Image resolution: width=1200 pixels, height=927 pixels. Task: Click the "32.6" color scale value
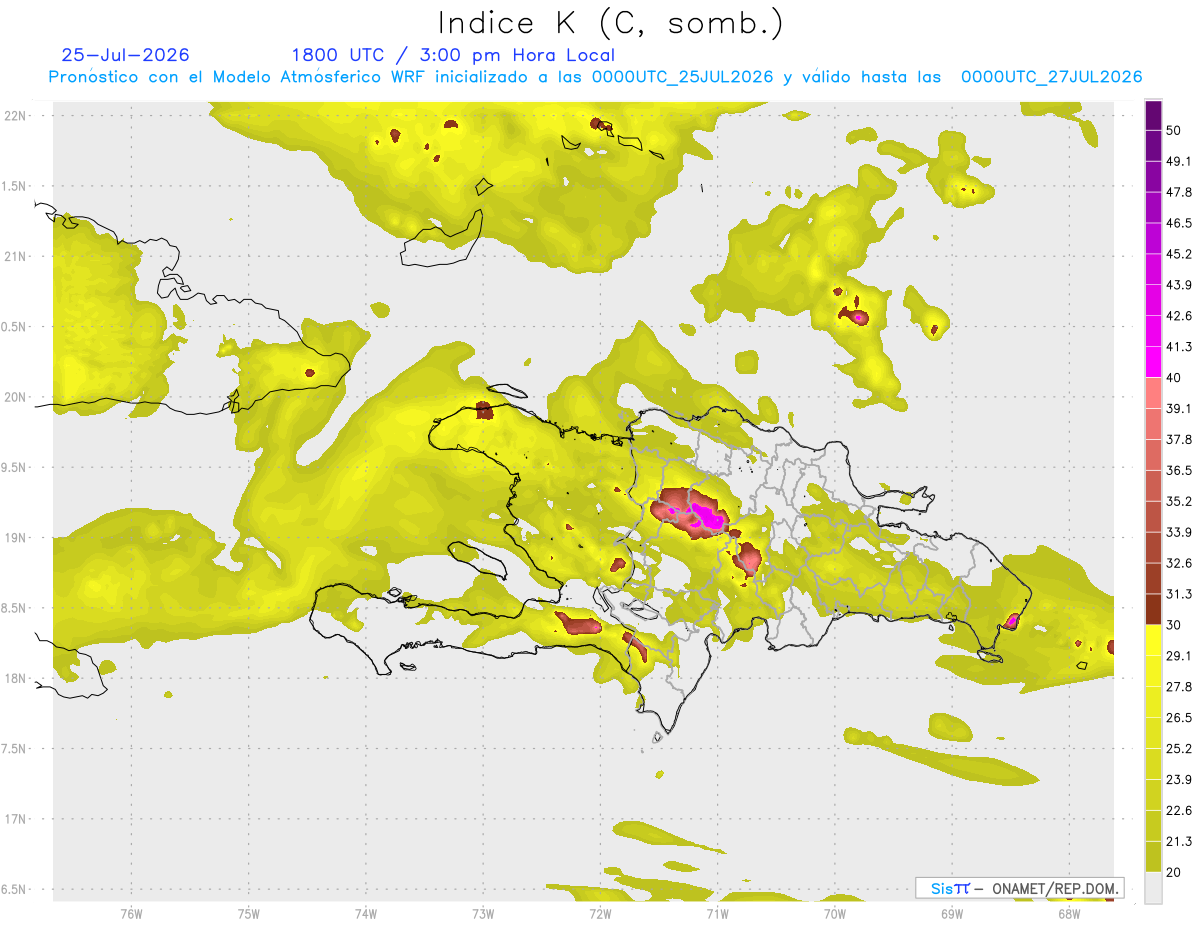pos(1179,563)
